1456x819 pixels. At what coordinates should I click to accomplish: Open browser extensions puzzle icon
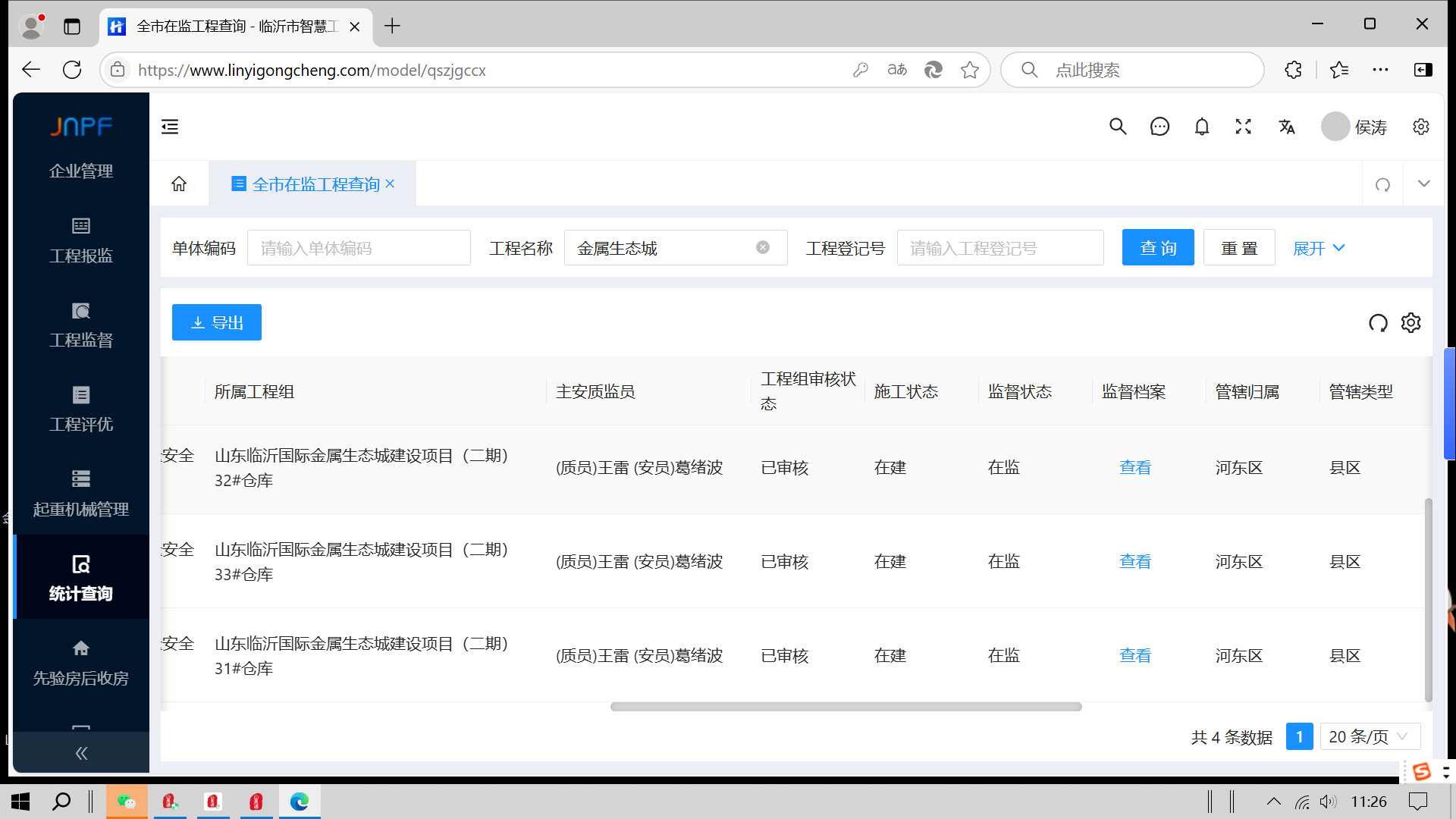1294,70
